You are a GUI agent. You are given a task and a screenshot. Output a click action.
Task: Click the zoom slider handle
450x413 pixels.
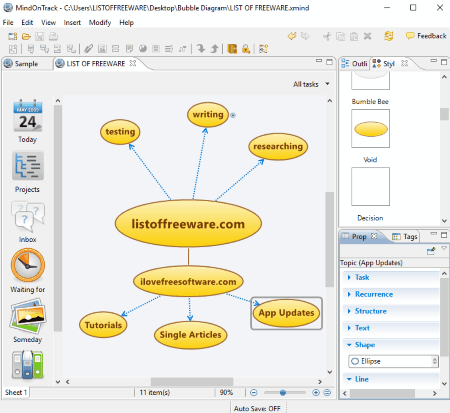pos(283,393)
